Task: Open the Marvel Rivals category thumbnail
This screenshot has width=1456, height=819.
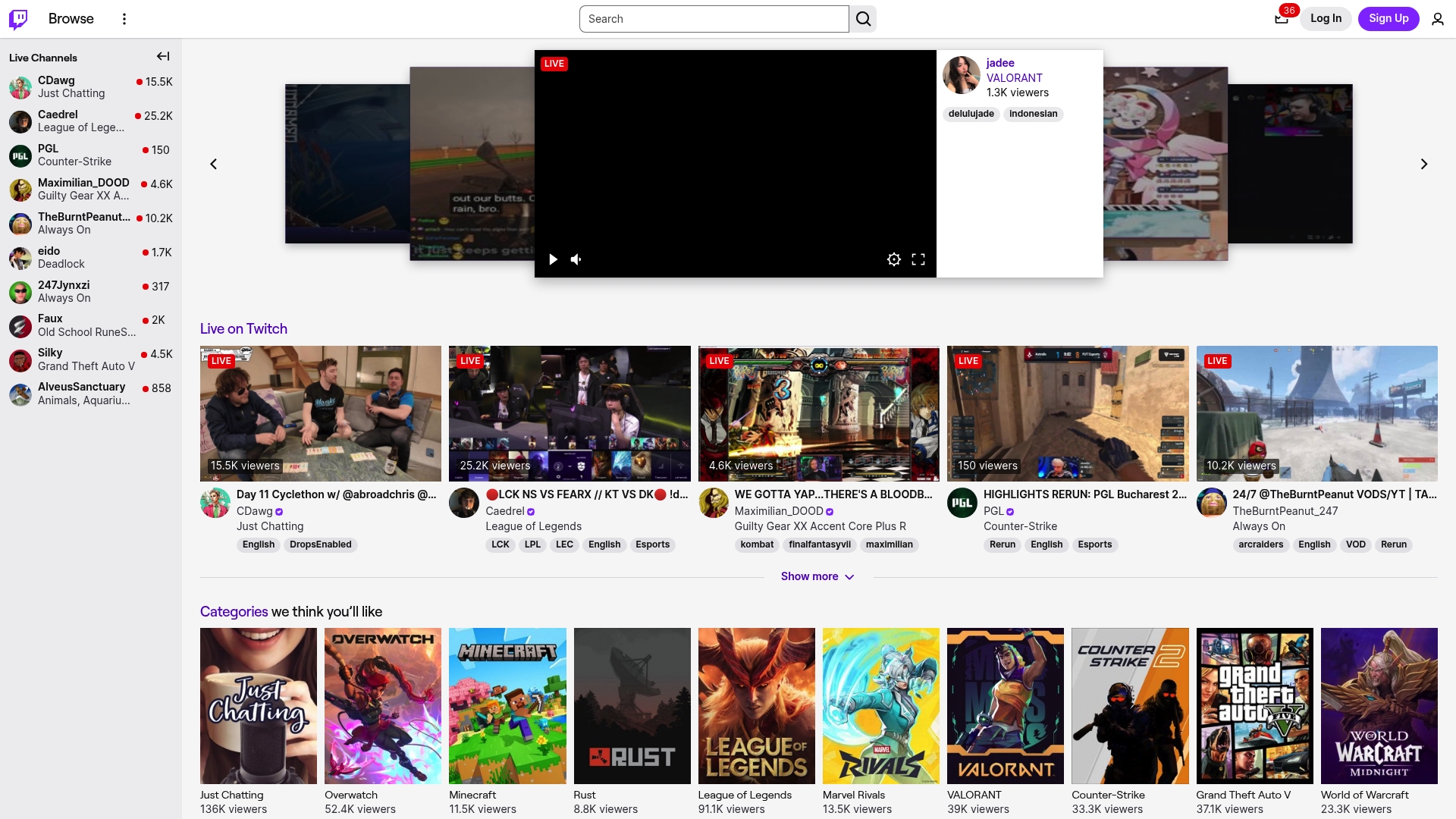Action: click(880, 705)
